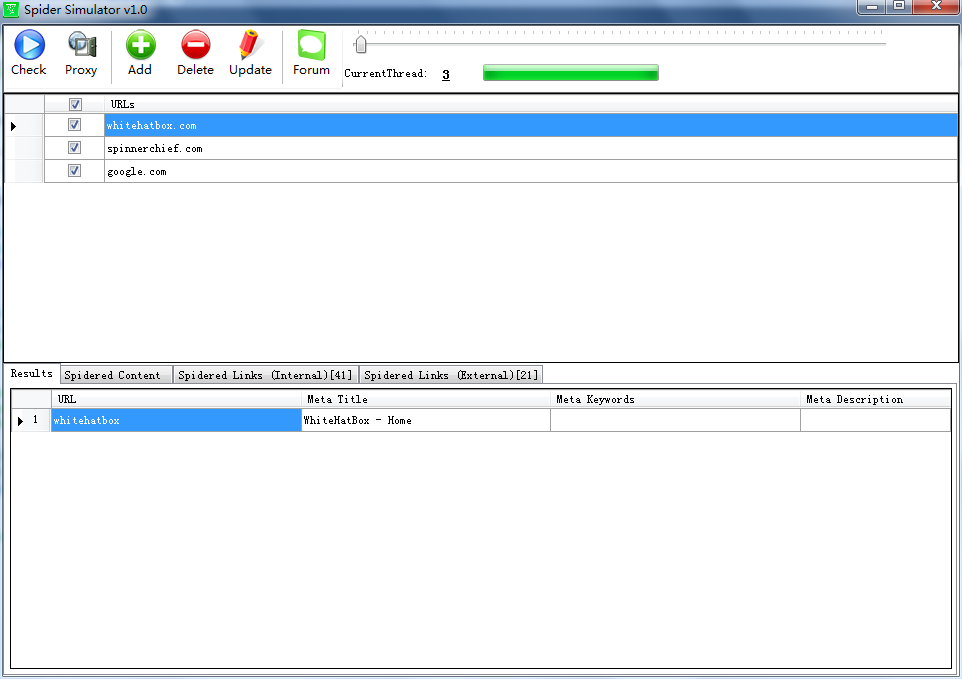Click the Meta Title column header
This screenshot has width=962, height=679.
(x=425, y=399)
